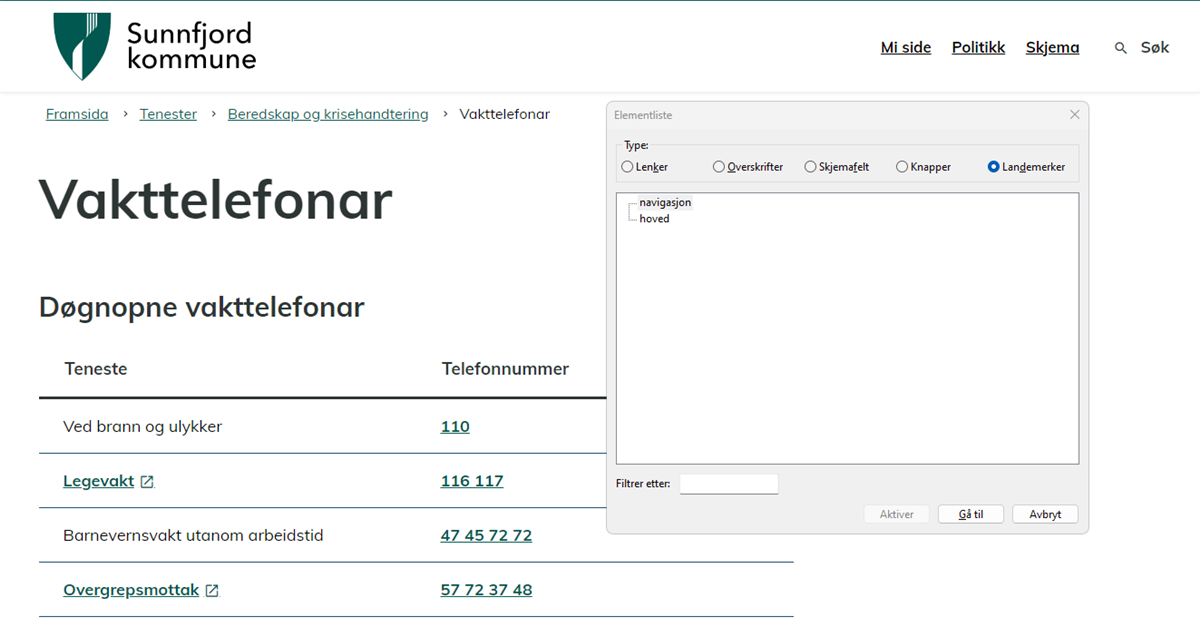Click the Sunnfjord kommune coat of arms logo
The width and height of the screenshot is (1200, 636).
point(82,46)
